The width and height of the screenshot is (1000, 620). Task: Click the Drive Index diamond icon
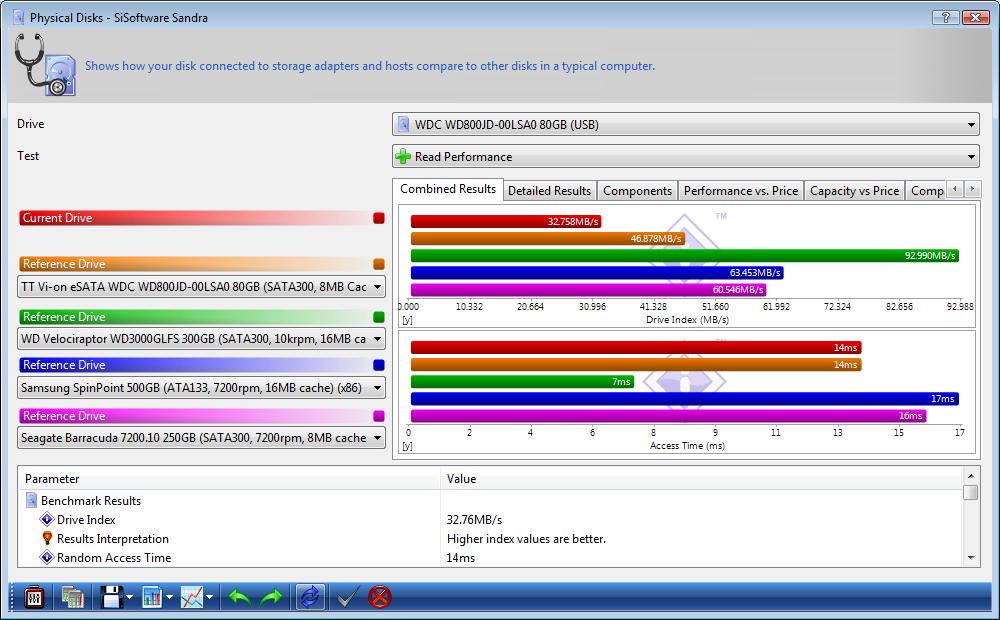click(x=47, y=519)
